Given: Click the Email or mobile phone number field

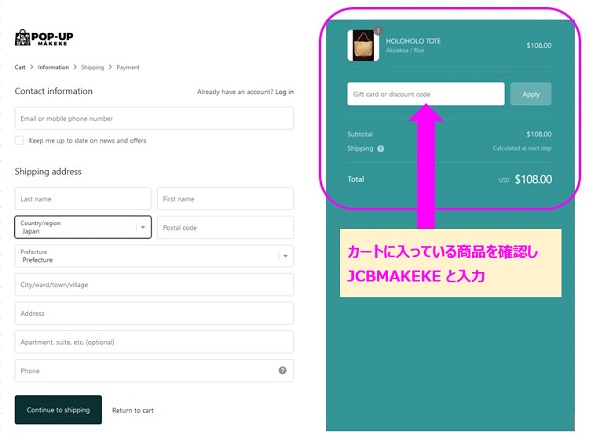Looking at the screenshot, I should coord(154,119).
